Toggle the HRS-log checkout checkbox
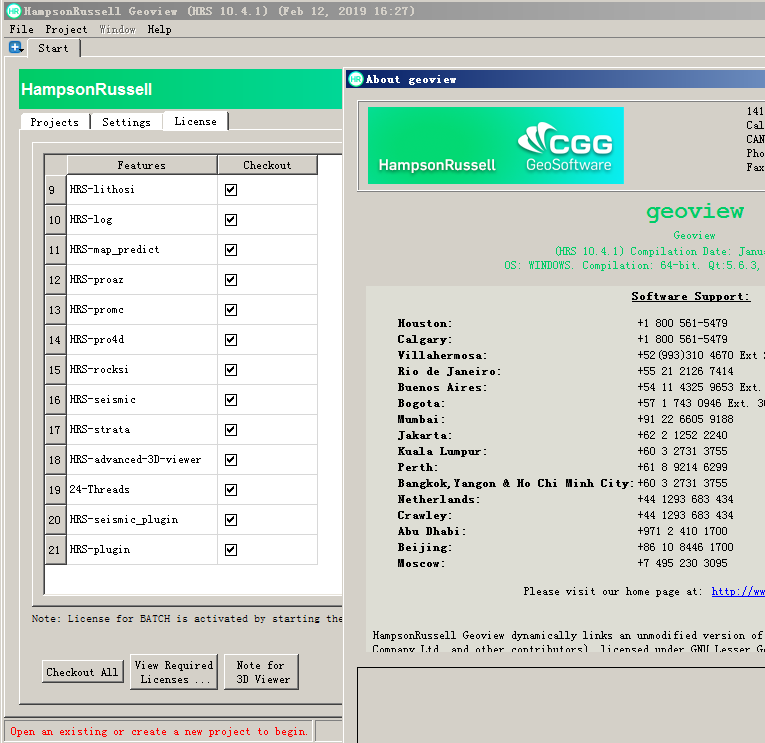Image resolution: width=765 pixels, height=743 pixels. [231, 220]
